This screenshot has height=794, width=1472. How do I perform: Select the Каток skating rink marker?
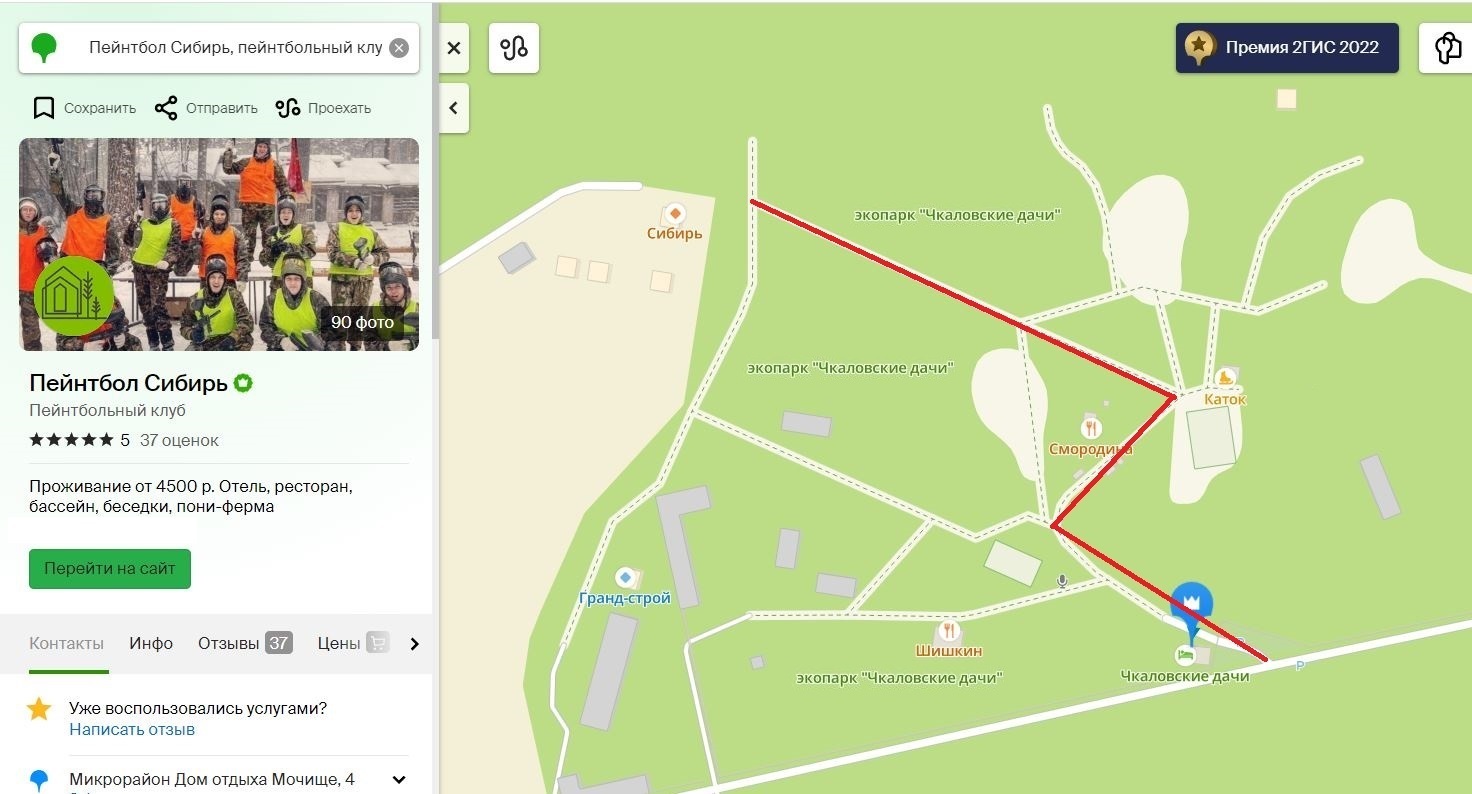tap(1225, 377)
